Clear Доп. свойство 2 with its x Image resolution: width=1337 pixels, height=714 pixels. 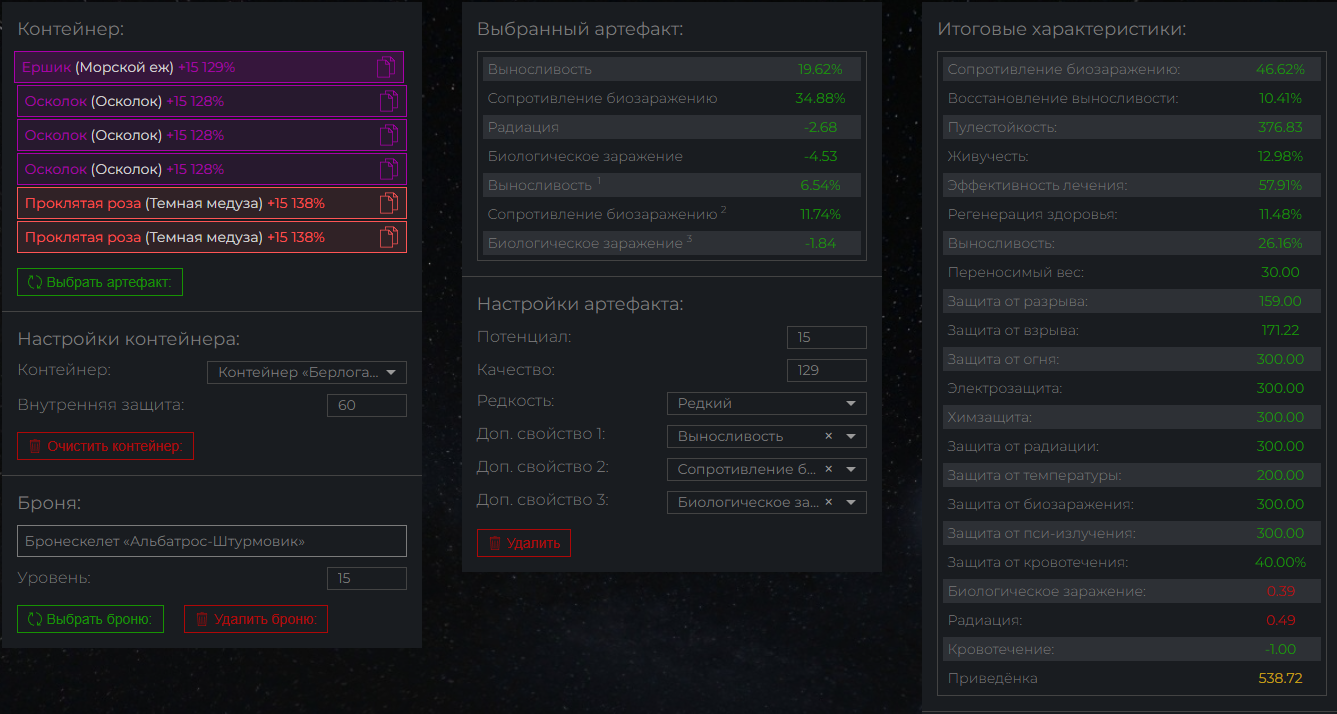click(x=828, y=469)
